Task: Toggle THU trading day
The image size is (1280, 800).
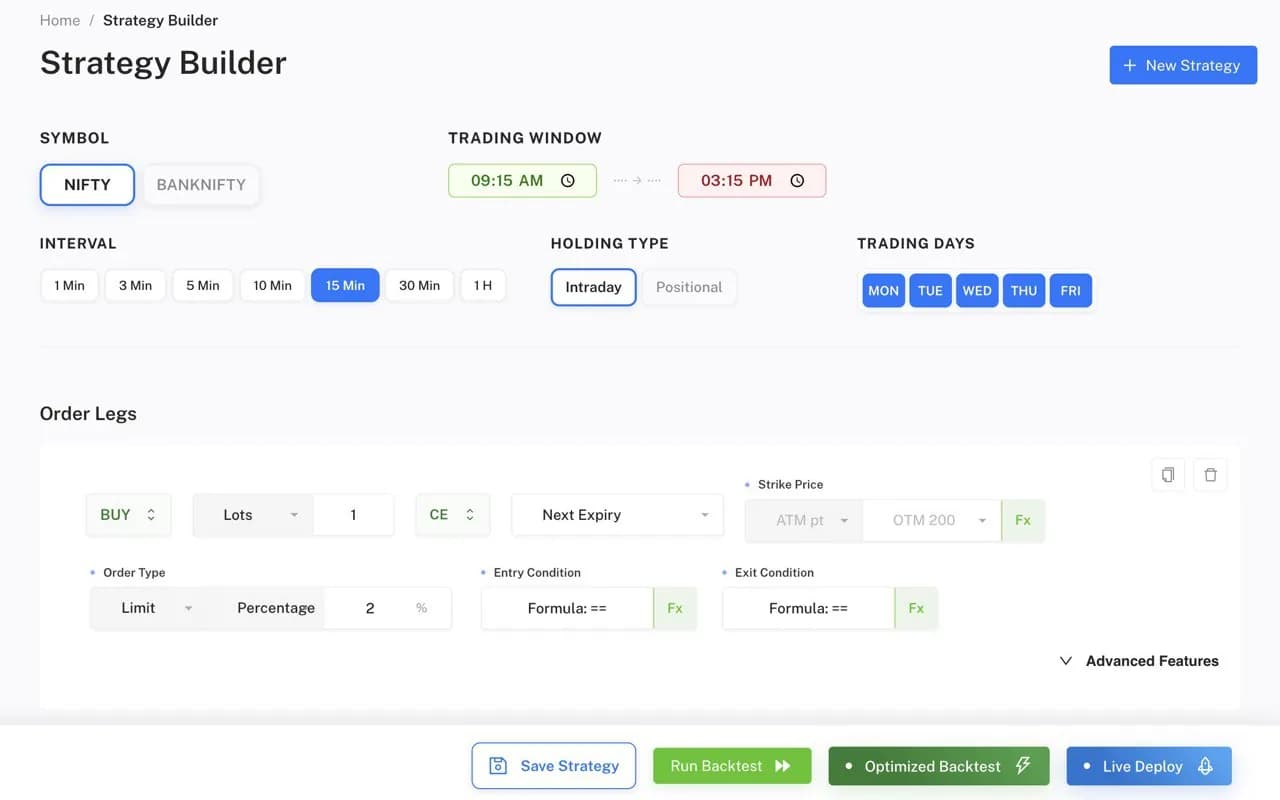Action: point(1024,291)
